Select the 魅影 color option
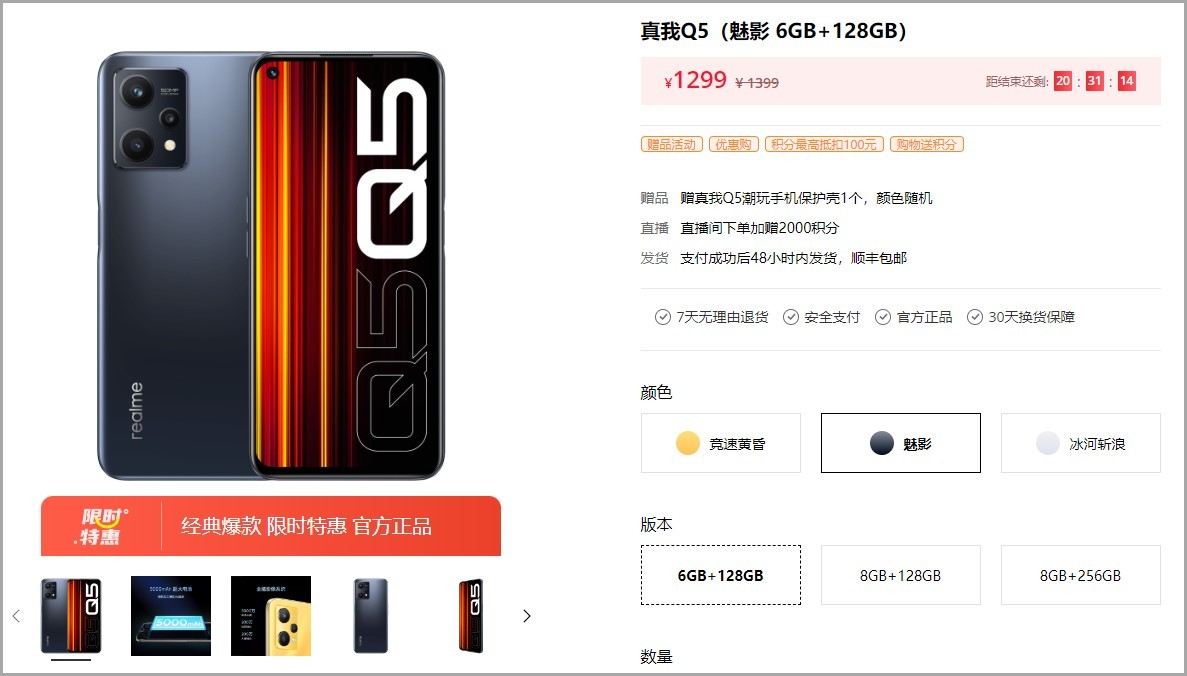The image size is (1187, 676). (901, 443)
